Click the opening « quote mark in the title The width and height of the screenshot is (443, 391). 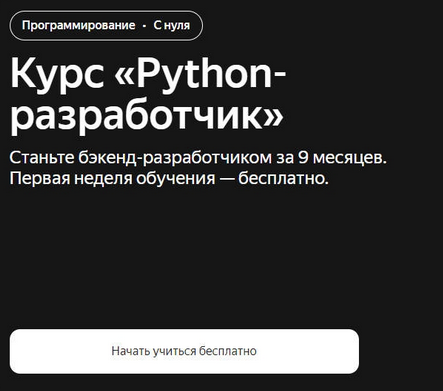coord(125,77)
